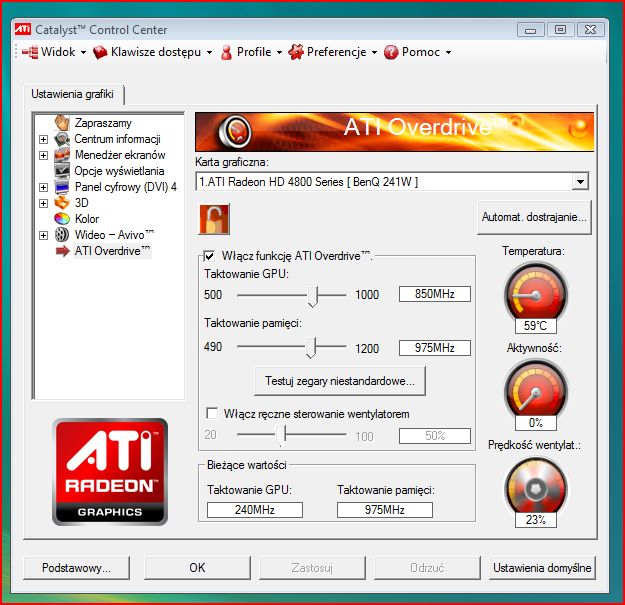
Task: Click the Temperatura gauge
Action: (536, 292)
